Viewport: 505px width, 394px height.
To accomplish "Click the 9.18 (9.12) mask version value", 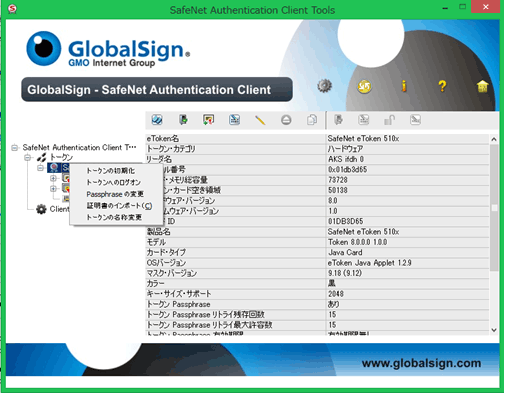I will 345,273.
